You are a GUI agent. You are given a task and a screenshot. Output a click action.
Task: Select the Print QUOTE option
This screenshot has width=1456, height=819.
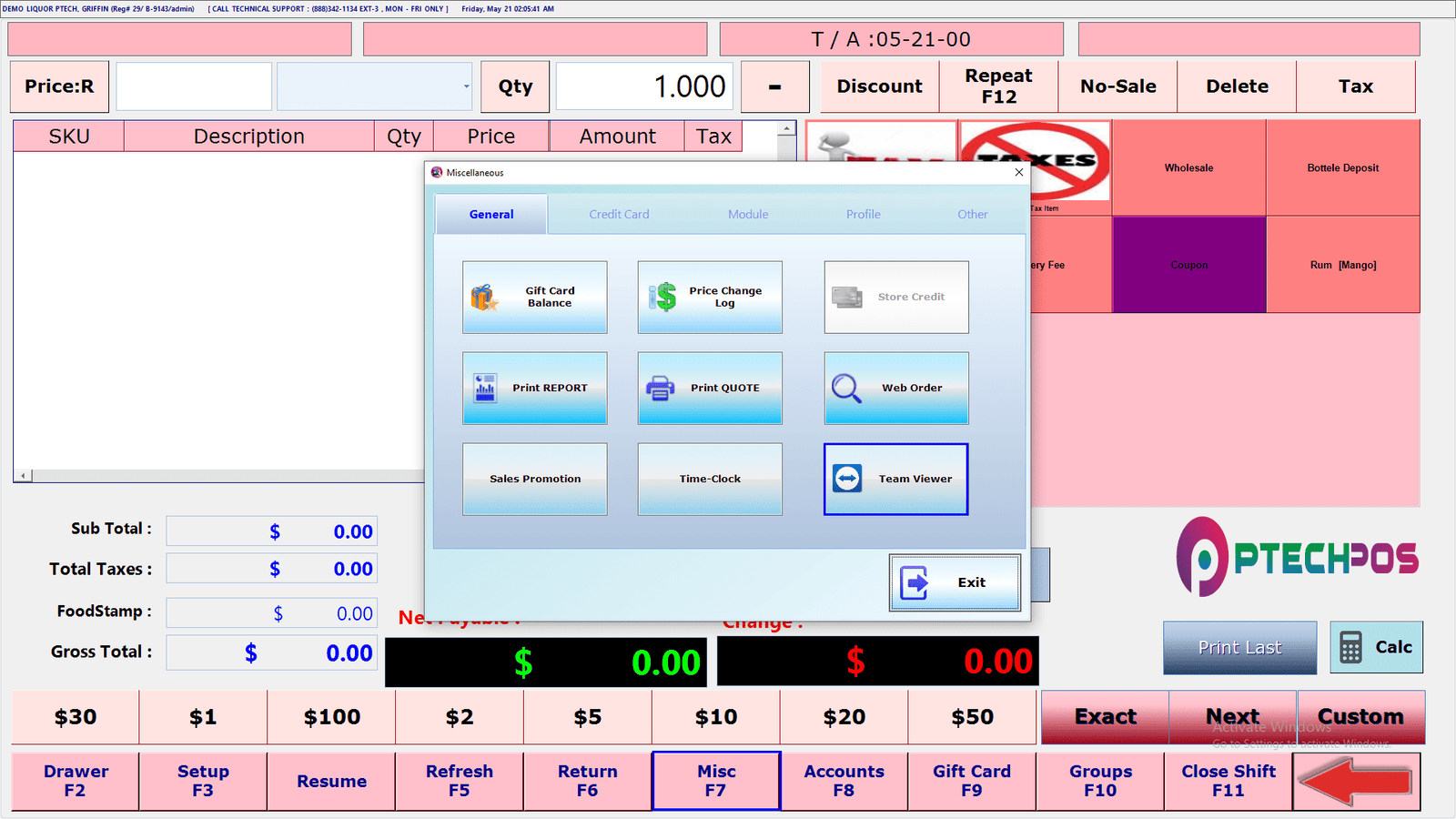[x=710, y=389]
